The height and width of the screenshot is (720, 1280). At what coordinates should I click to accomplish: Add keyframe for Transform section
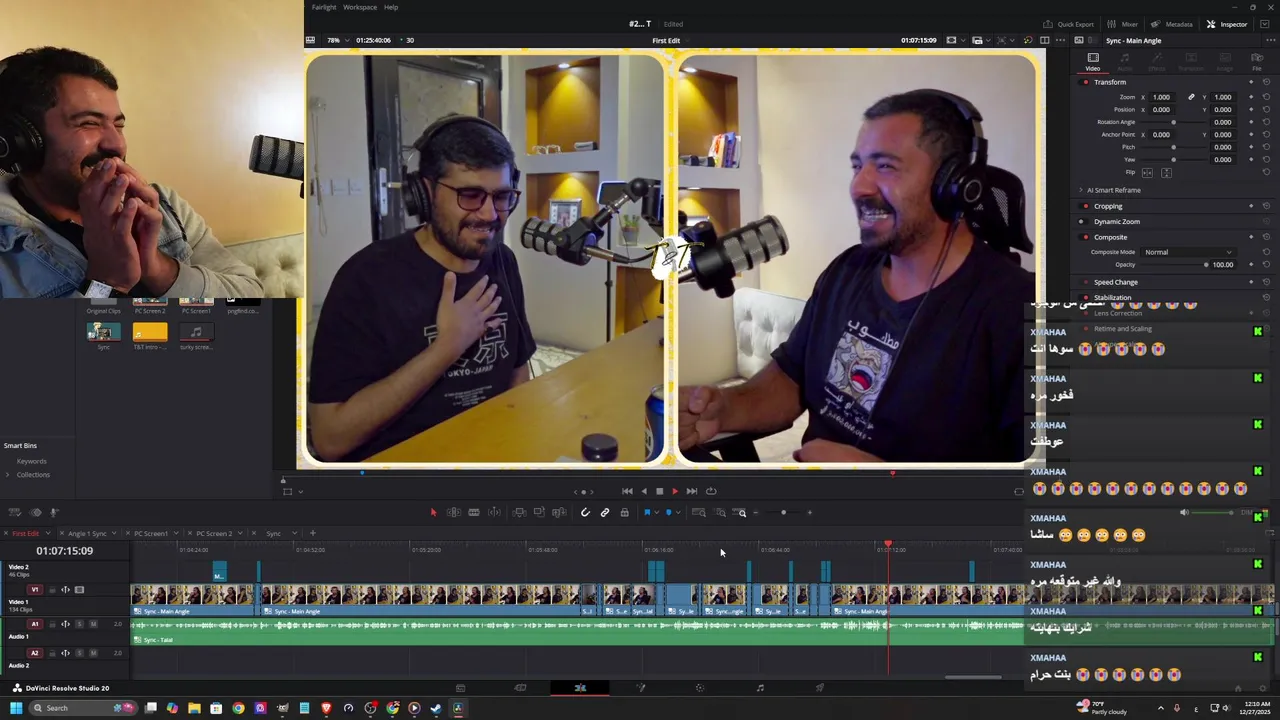click(x=1251, y=82)
